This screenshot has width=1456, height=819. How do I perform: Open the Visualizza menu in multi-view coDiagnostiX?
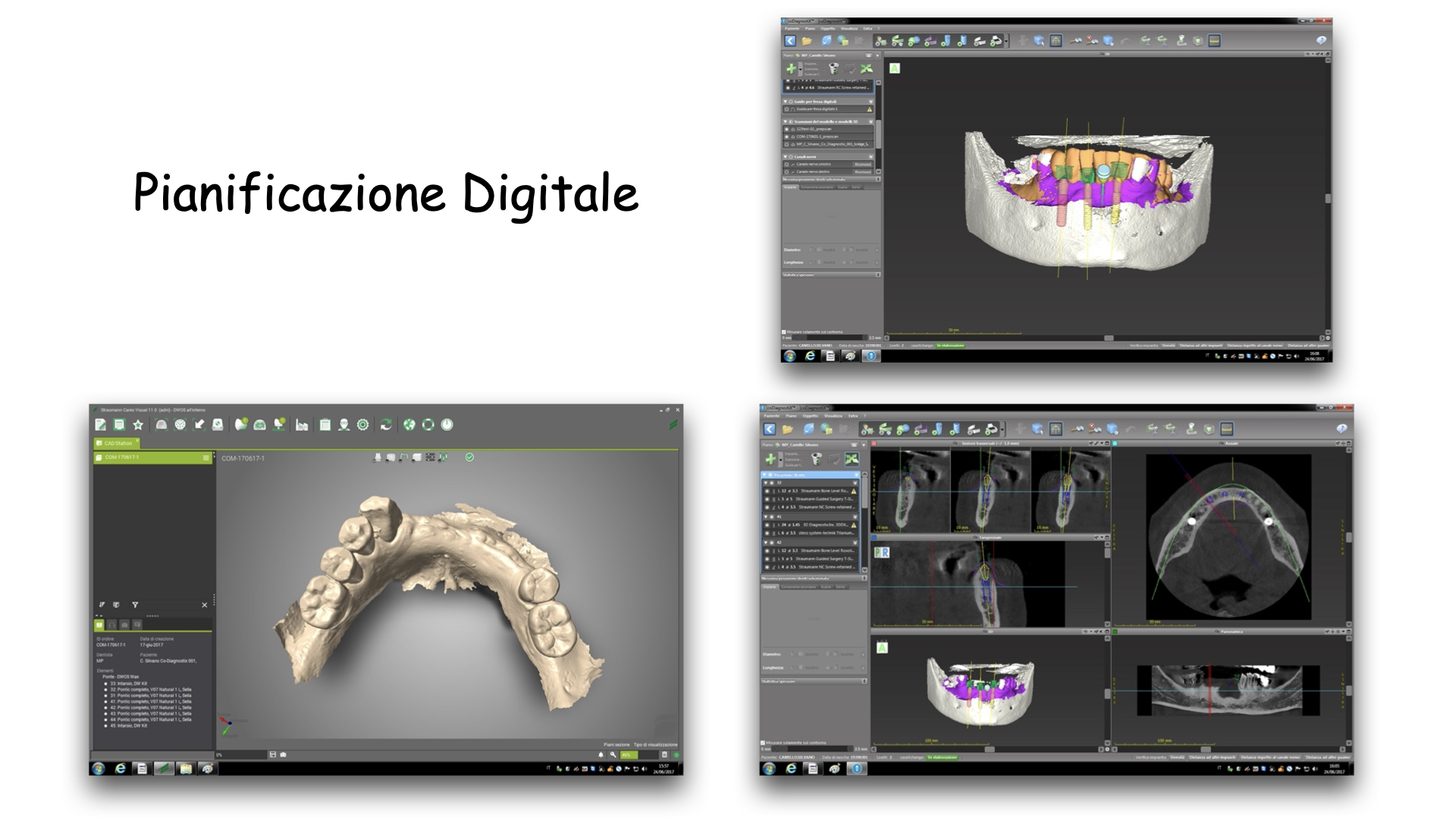pyautogui.click(x=833, y=416)
